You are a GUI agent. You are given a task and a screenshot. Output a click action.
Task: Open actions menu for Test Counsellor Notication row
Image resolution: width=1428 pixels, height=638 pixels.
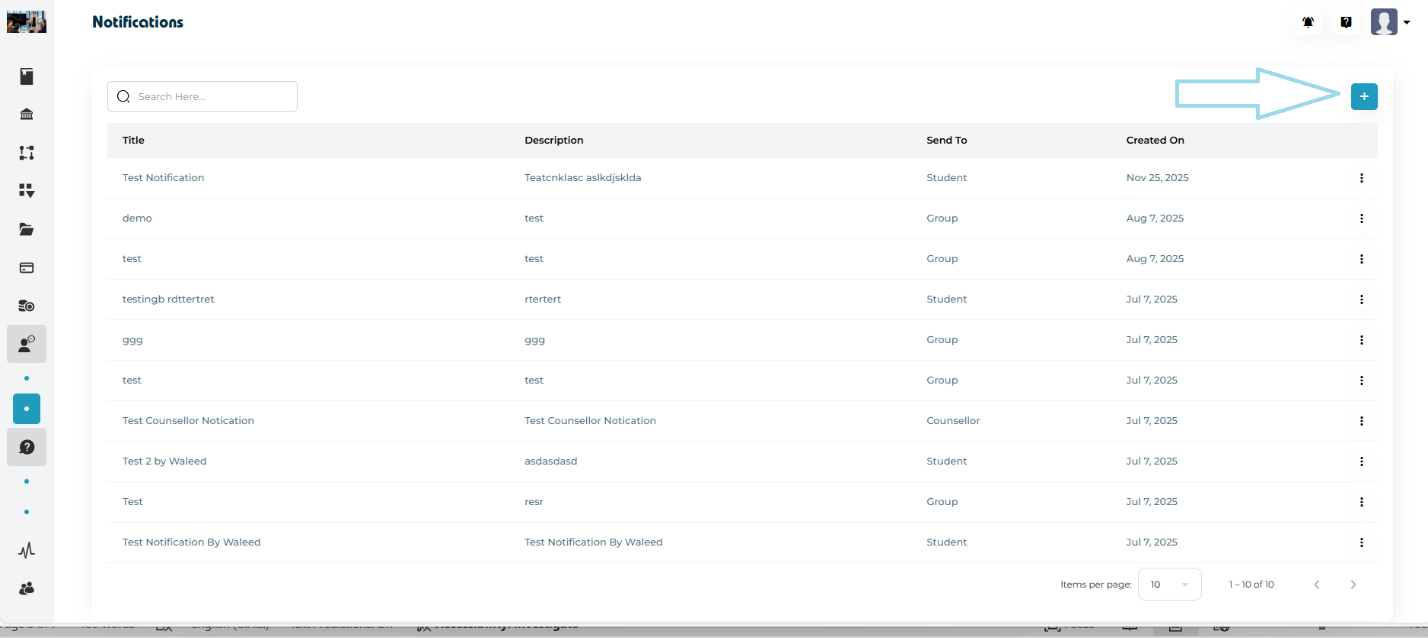coord(1361,421)
